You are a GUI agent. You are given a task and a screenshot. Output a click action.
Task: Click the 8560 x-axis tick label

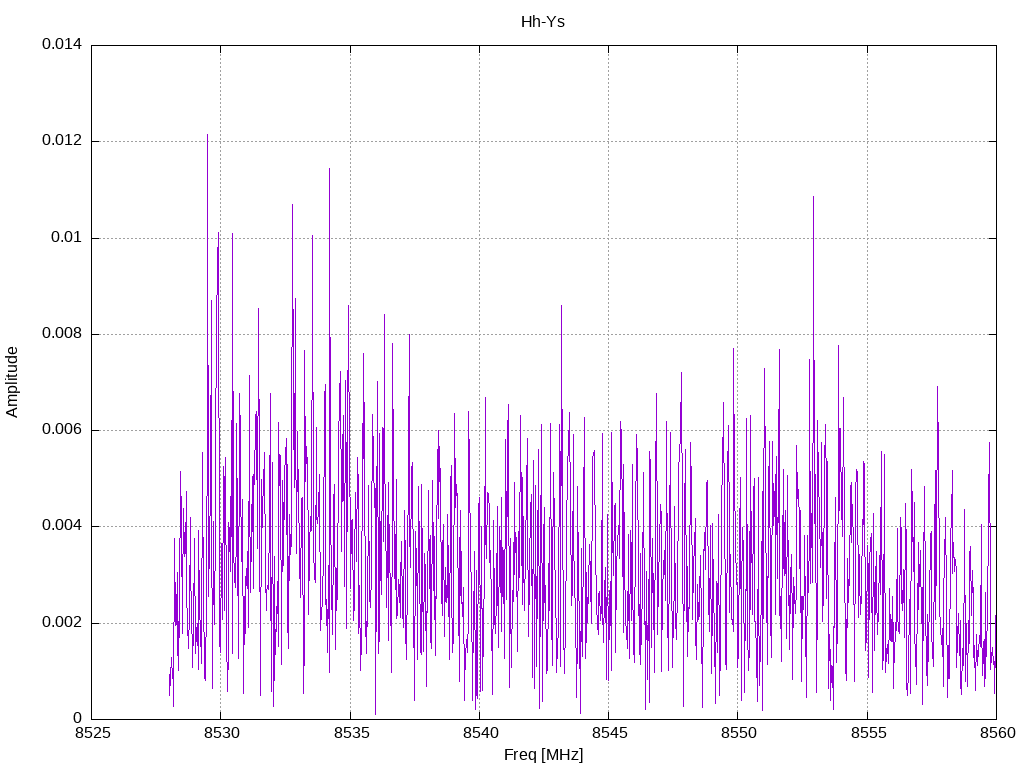pyautogui.click(x=996, y=733)
